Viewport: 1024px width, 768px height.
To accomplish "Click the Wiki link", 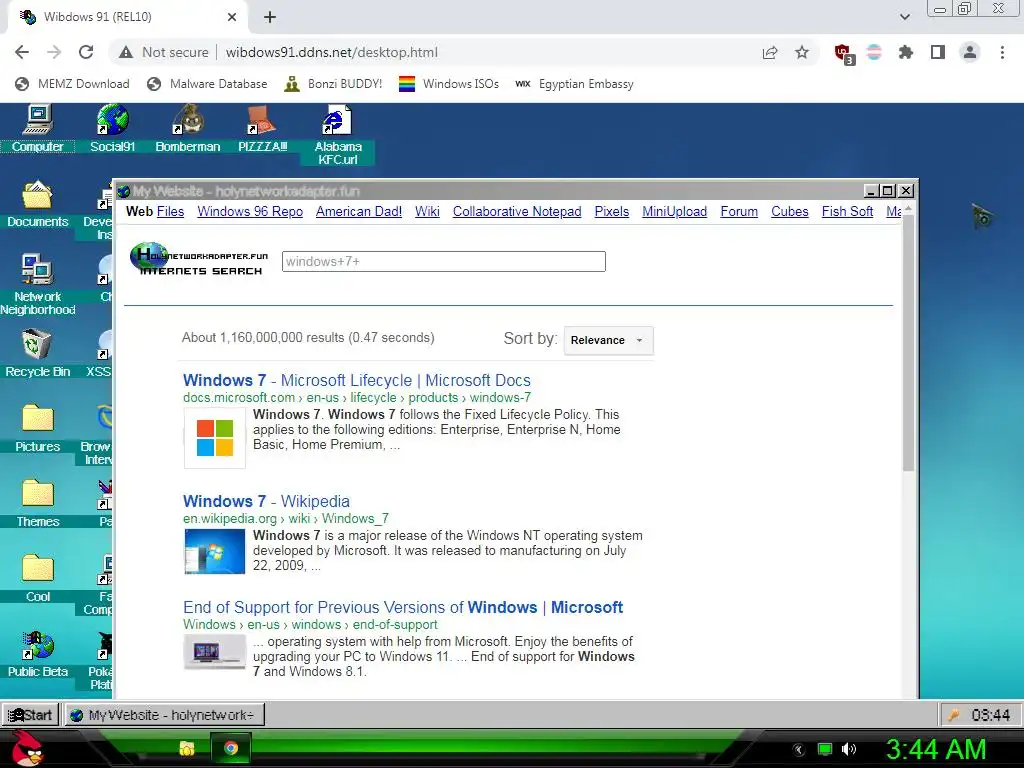I will click(x=427, y=212).
